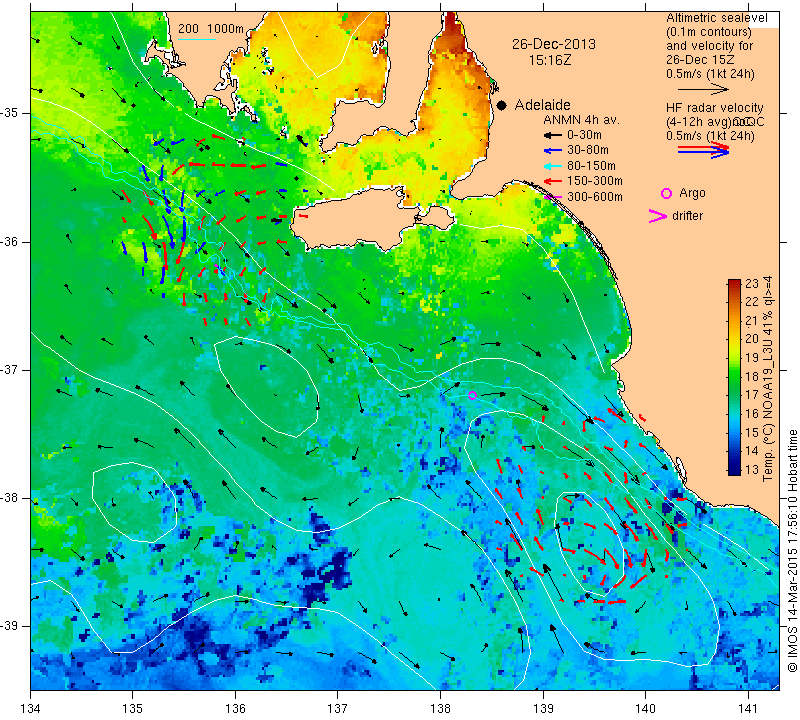Click the temperature color bar
Viewport: 800px width, 720px height.
pyautogui.click(x=734, y=377)
